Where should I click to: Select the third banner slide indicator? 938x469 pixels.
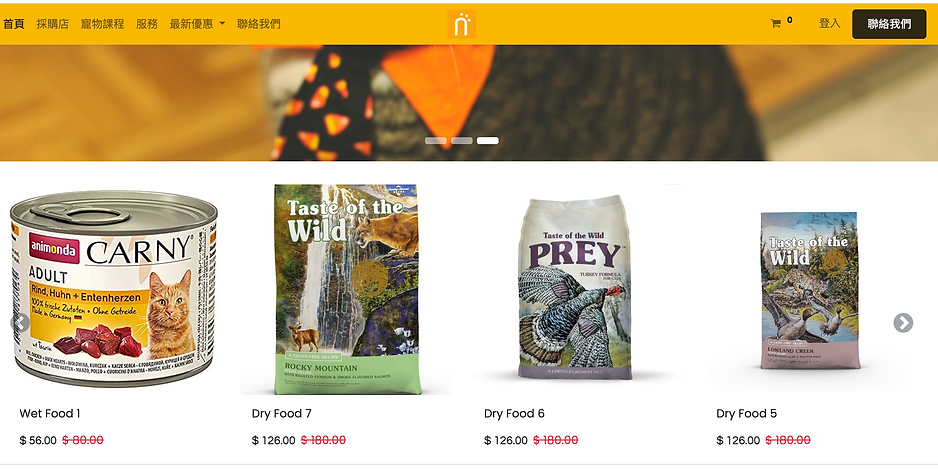[488, 141]
